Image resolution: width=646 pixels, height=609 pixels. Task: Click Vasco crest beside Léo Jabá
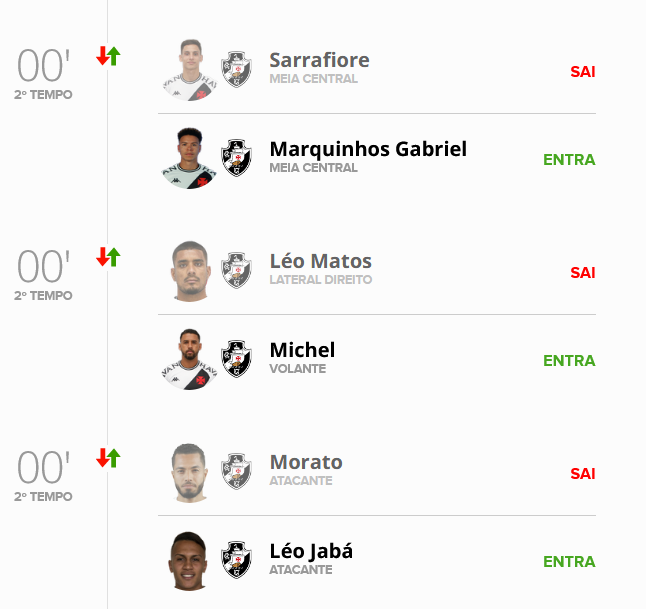(x=236, y=560)
